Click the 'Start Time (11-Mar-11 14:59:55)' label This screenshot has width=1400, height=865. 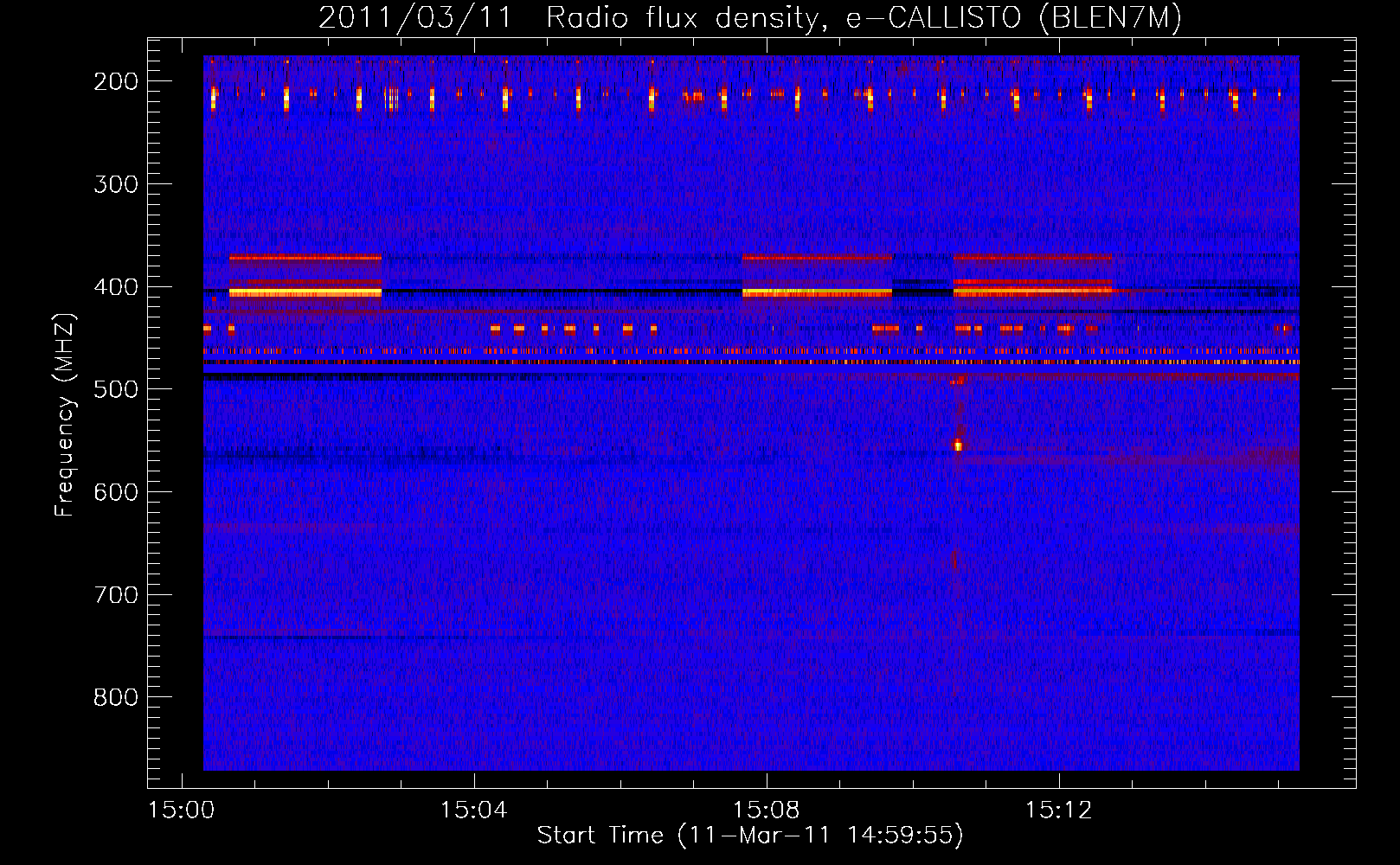750,836
